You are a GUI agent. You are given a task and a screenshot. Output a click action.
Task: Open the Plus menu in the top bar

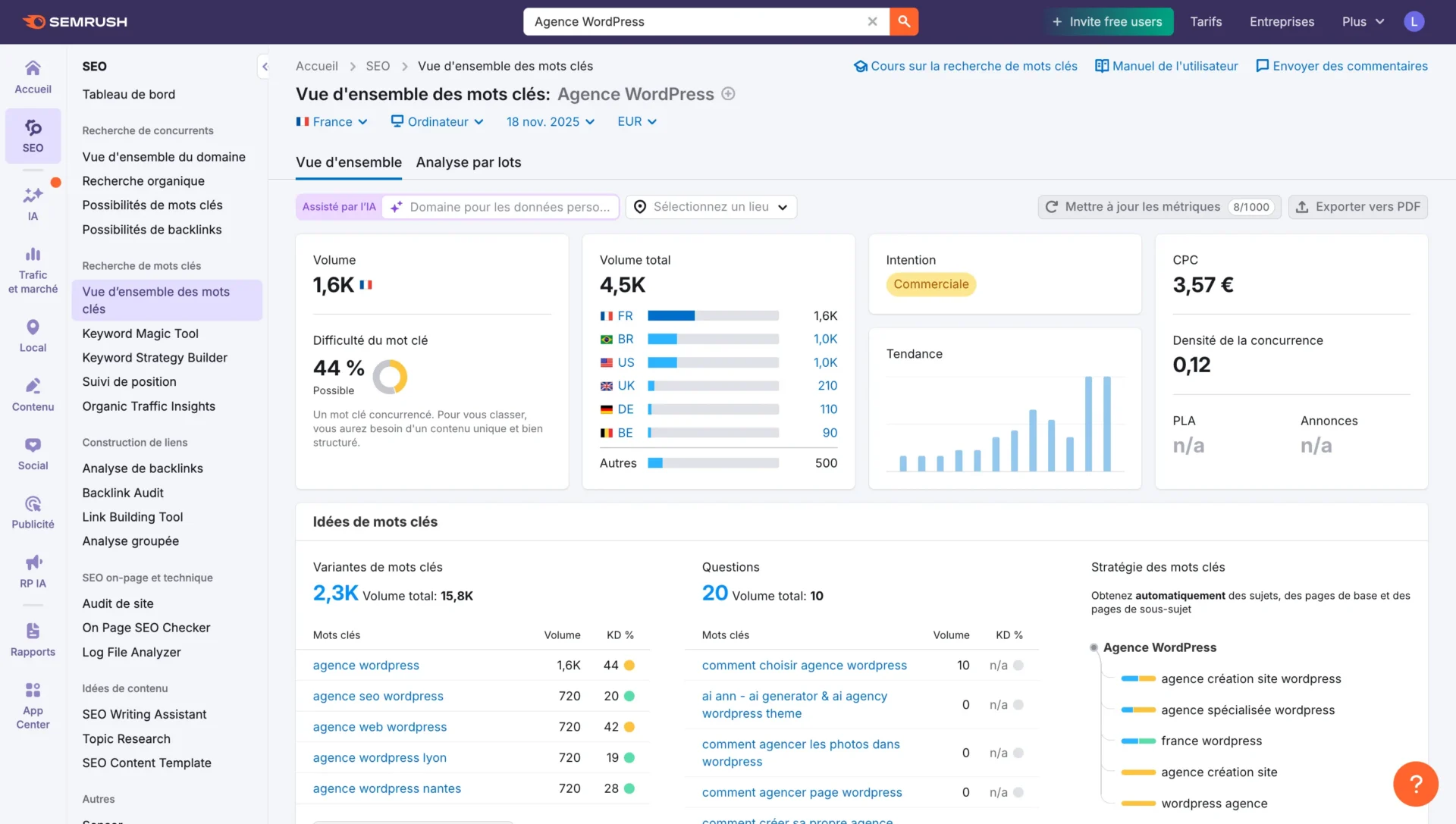pyautogui.click(x=1360, y=21)
